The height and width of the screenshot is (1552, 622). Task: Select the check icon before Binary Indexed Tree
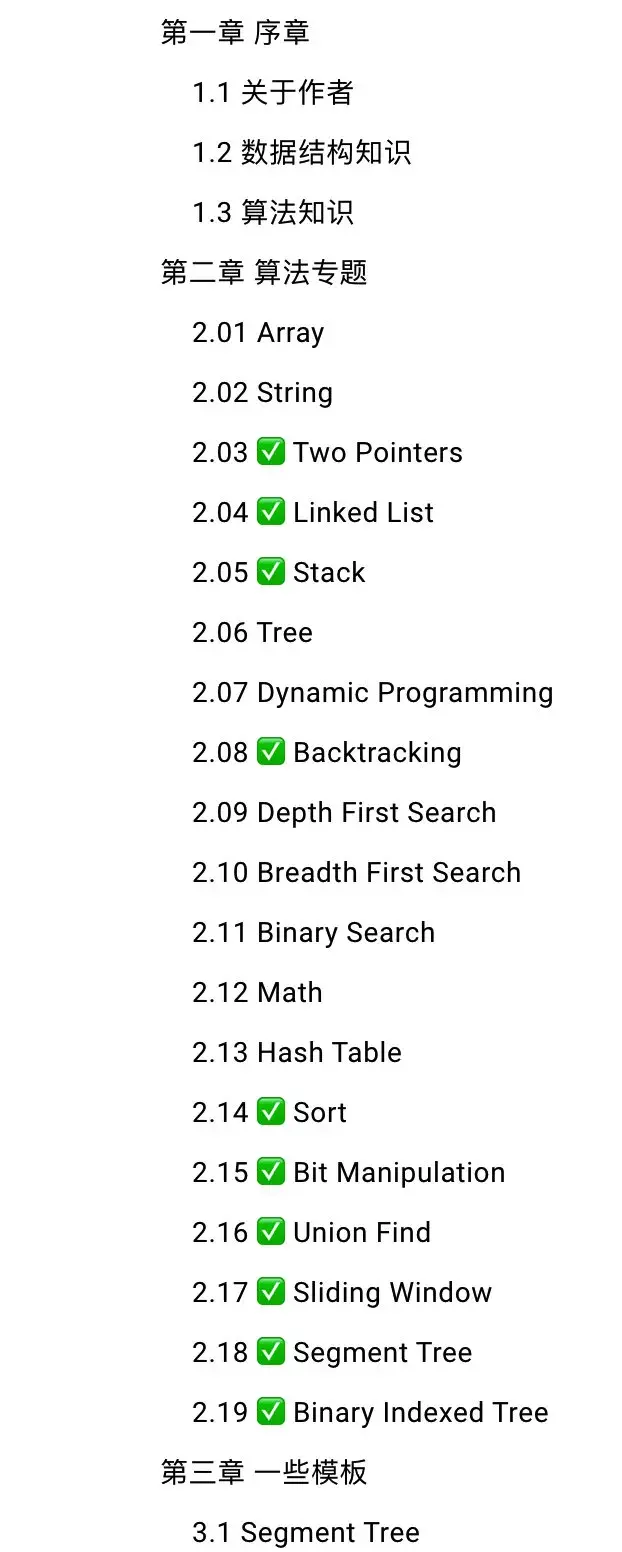(x=271, y=1412)
